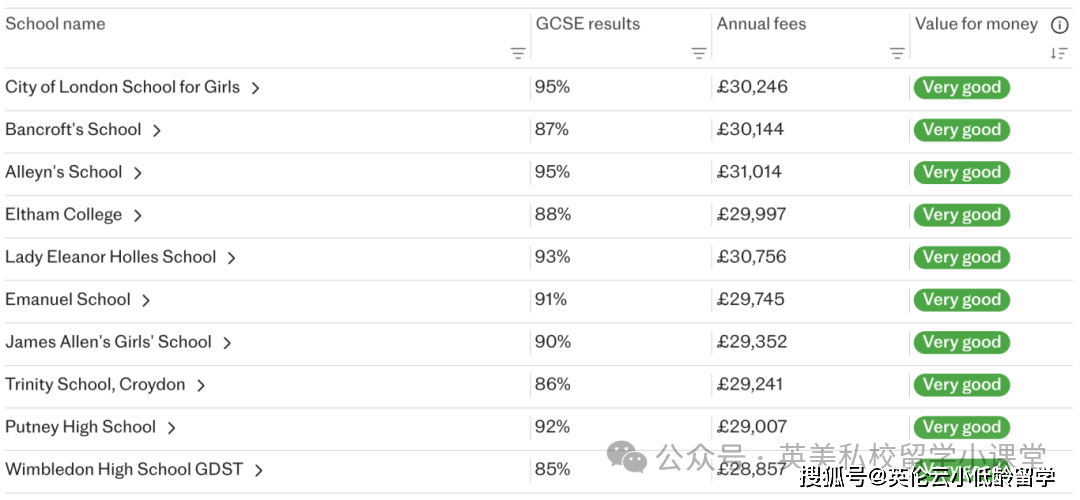Screen dimensions: 1080x500
Task: Click the Value for money info icon
Action: point(1059,25)
